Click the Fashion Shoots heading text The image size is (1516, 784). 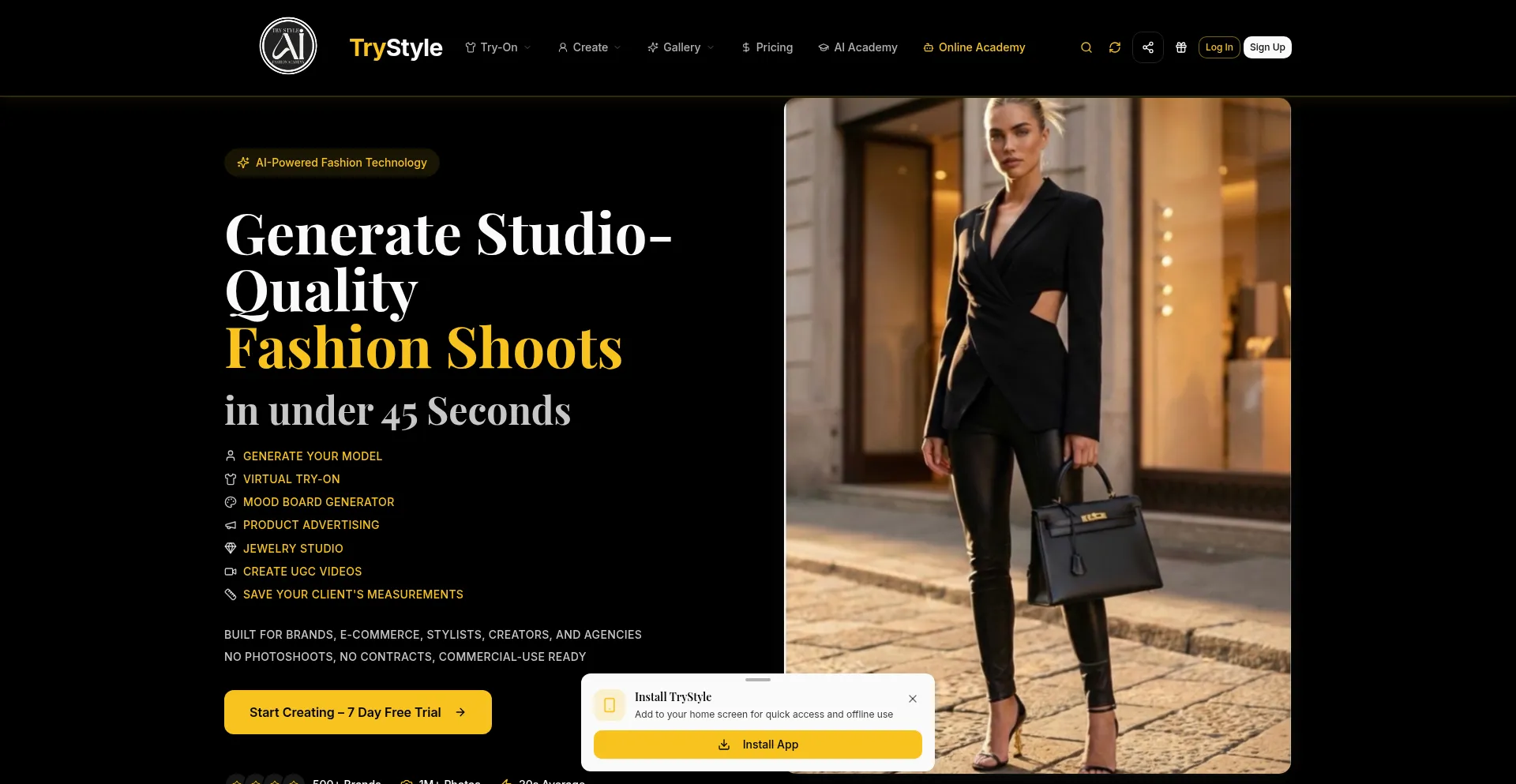coord(424,347)
